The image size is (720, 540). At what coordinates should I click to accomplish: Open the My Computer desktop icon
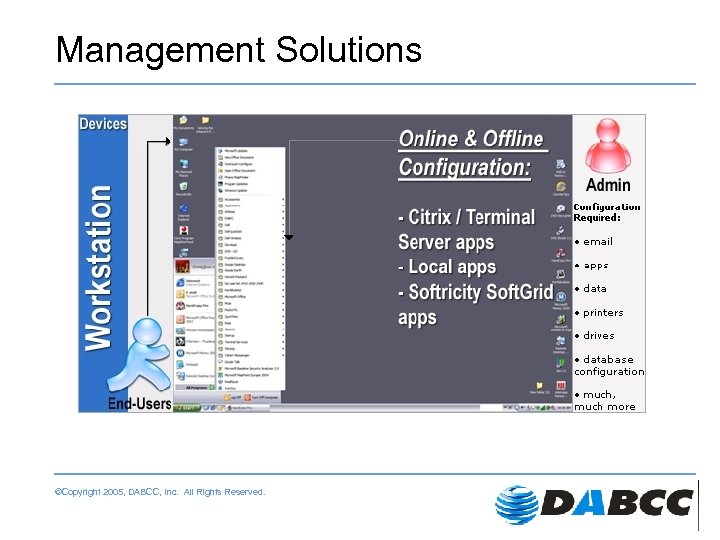(x=183, y=143)
